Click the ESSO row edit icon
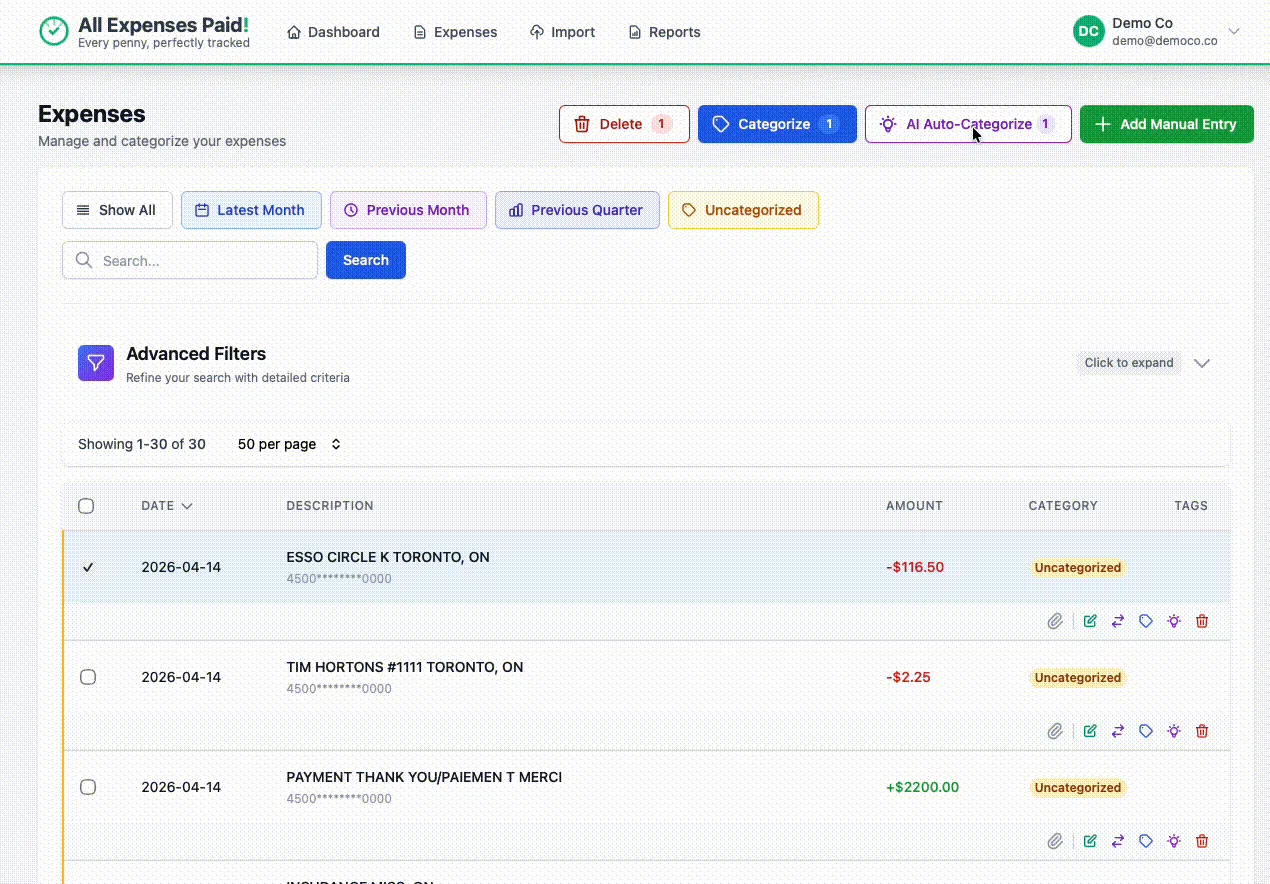Image resolution: width=1270 pixels, height=884 pixels. 1090,621
